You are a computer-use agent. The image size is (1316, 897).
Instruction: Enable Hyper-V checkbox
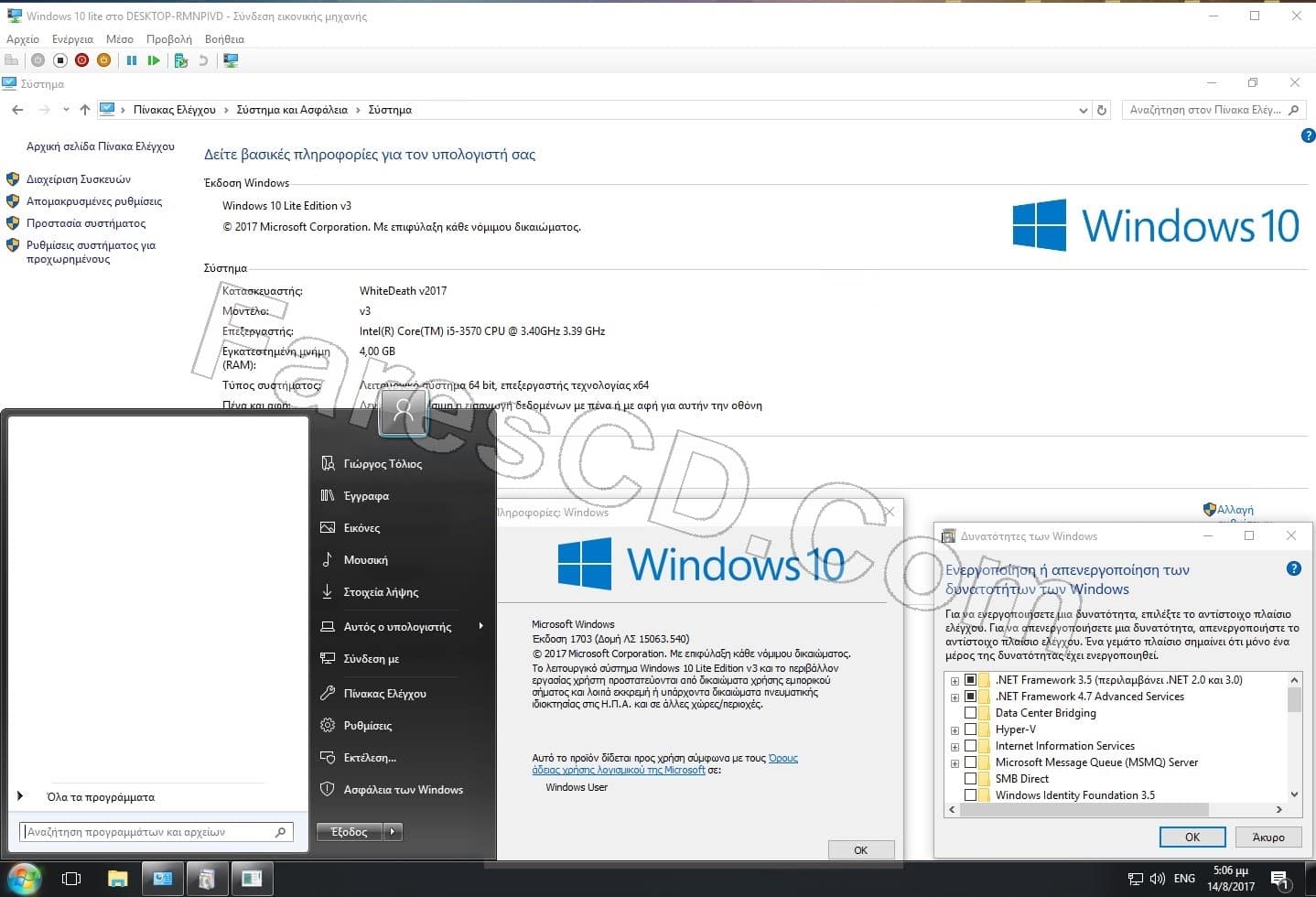click(x=970, y=729)
